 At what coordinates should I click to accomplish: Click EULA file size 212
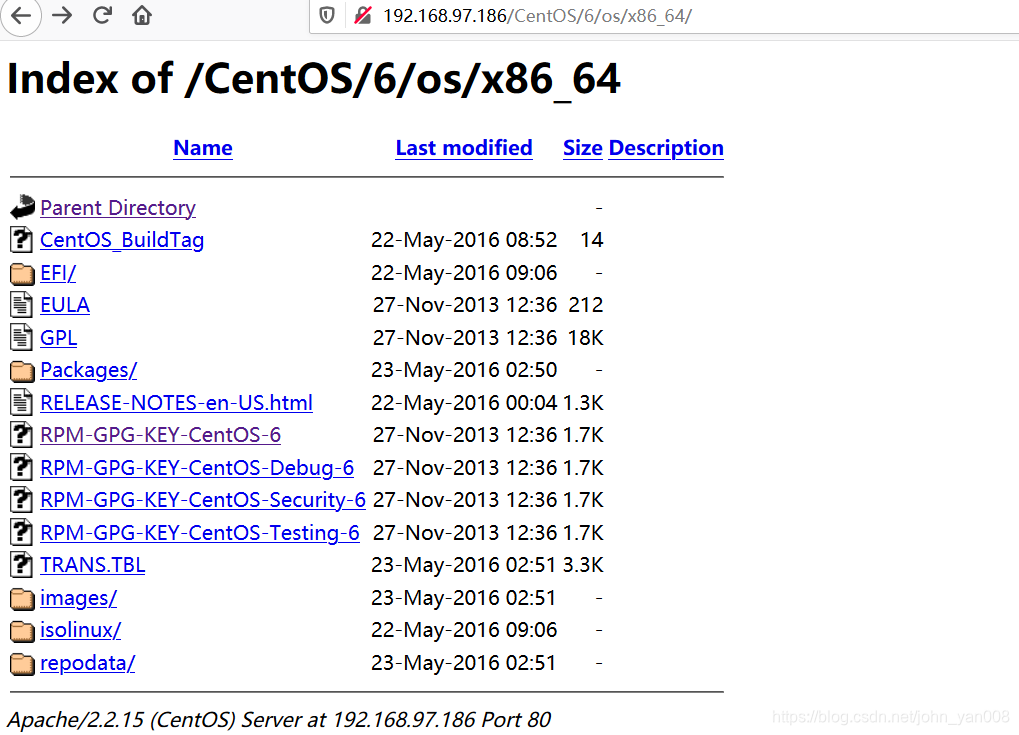pyautogui.click(x=586, y=305)
